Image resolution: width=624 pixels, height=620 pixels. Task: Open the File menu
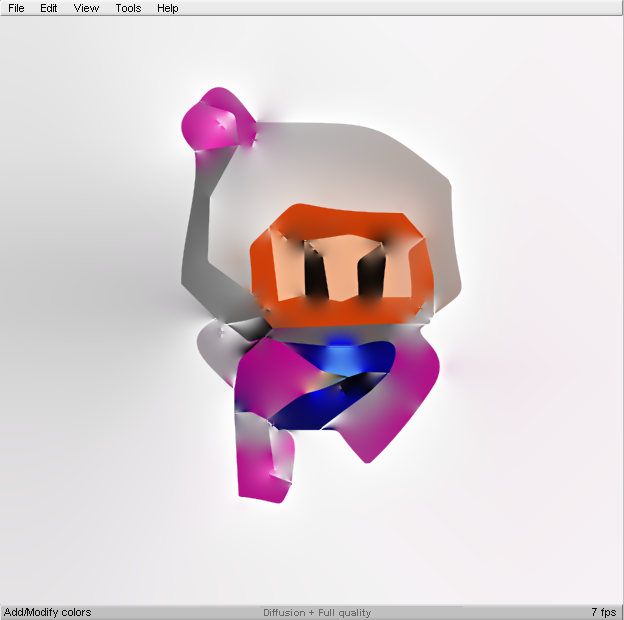[16, 8]
